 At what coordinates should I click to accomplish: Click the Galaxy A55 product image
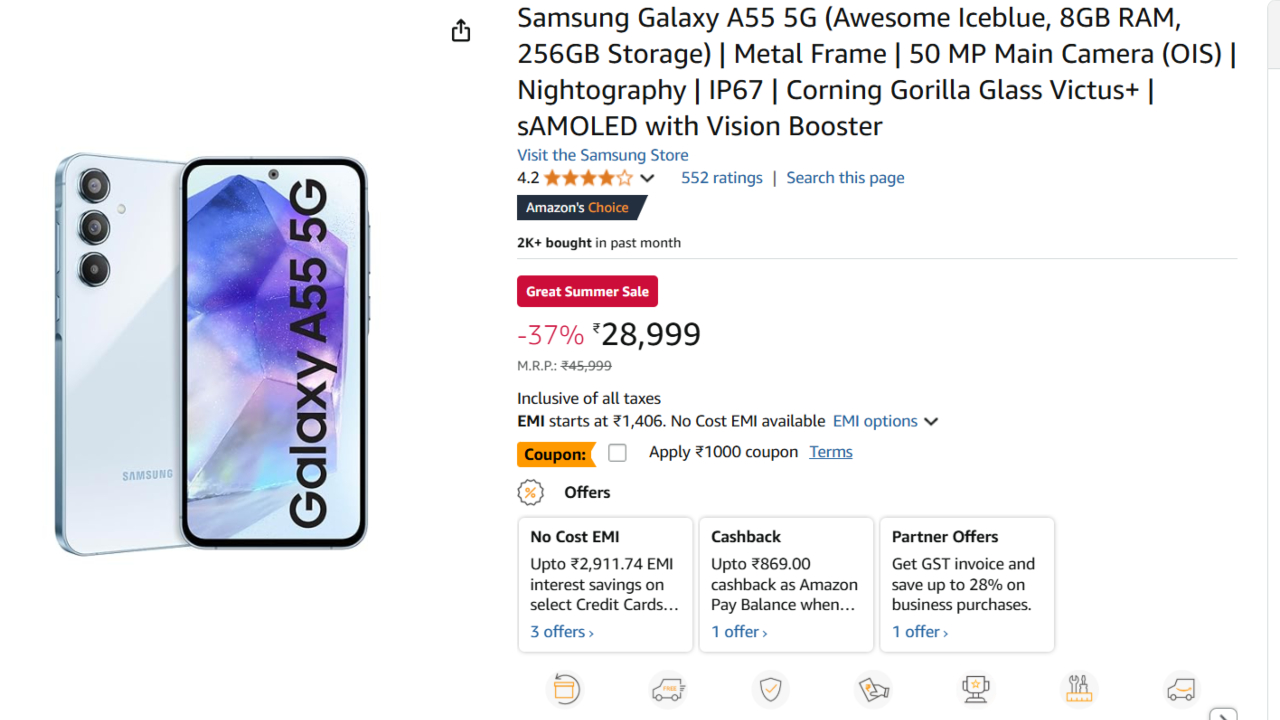212,355
